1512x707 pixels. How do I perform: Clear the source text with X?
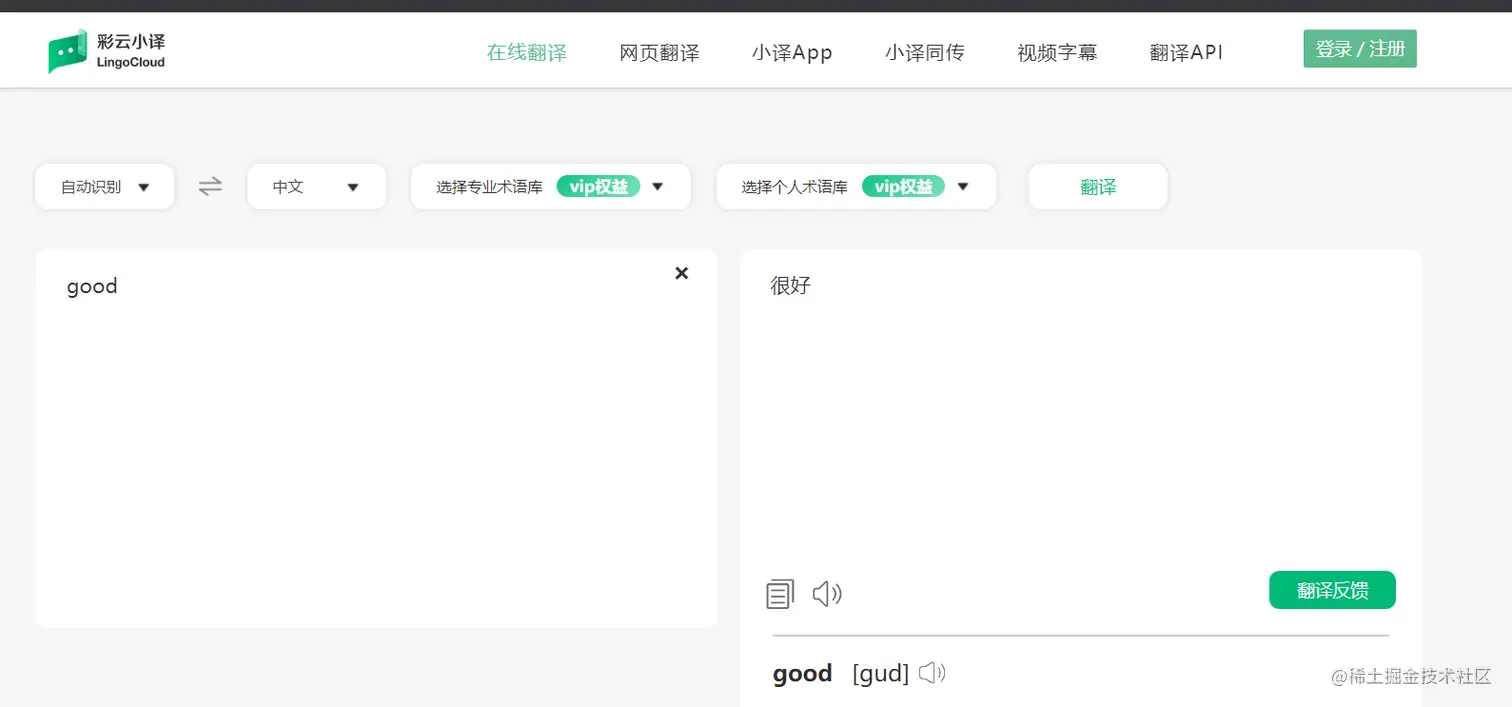682,273
